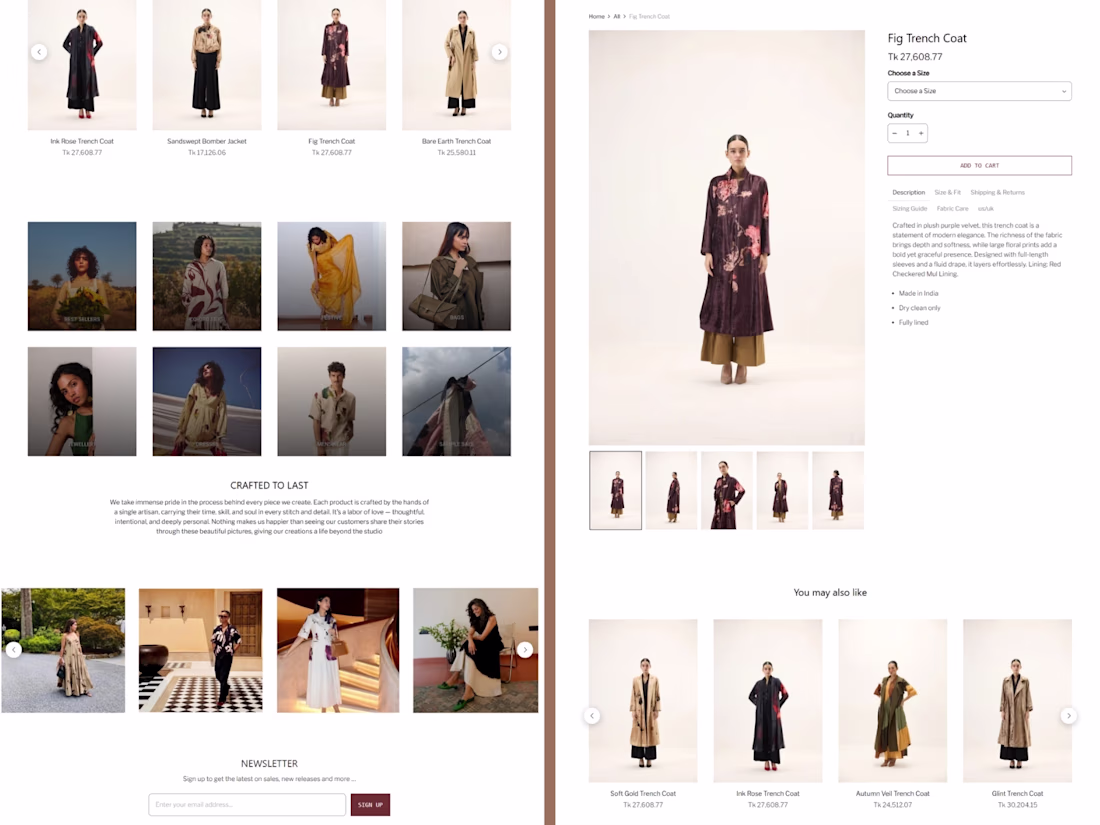View the Fabric Care tab
The image size is (1100, 825).
(x=953, y=208)
